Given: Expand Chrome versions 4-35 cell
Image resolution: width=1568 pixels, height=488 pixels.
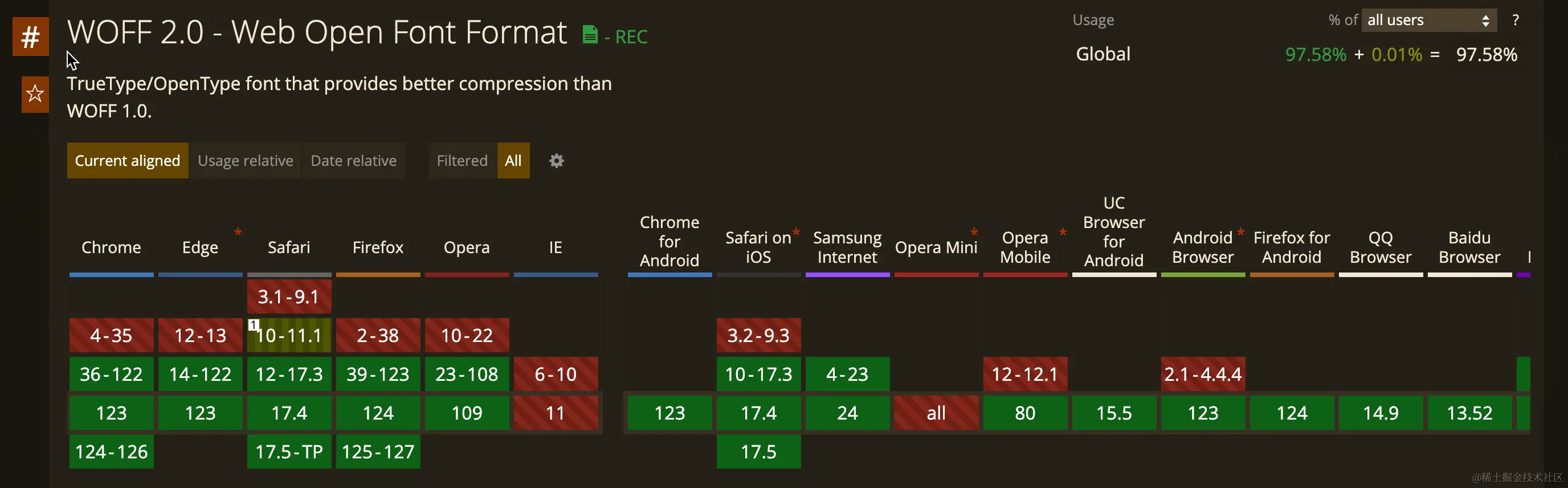Looking at the screenshot, I should [x=112, y=335].
